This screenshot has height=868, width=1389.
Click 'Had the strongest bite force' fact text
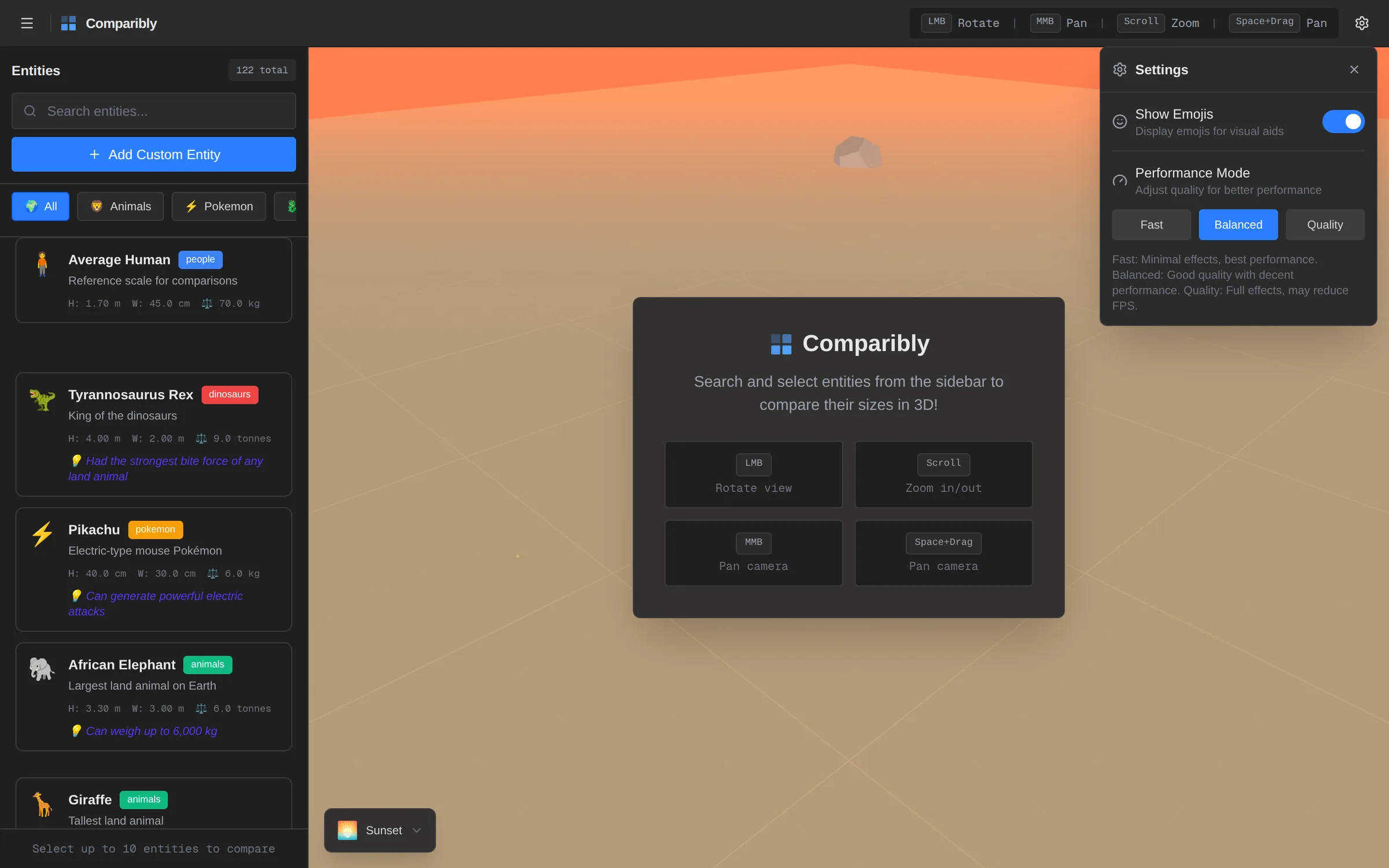click(166, 469)
